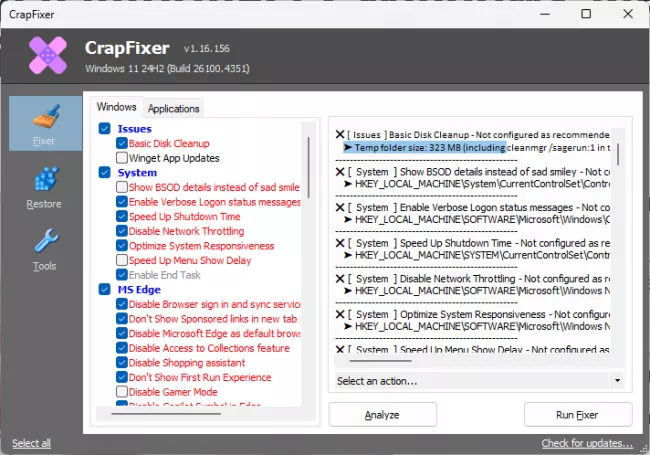Screen dimensions: 650x455
Task: Switch to the Windows tab
Action: click(116, 107)
